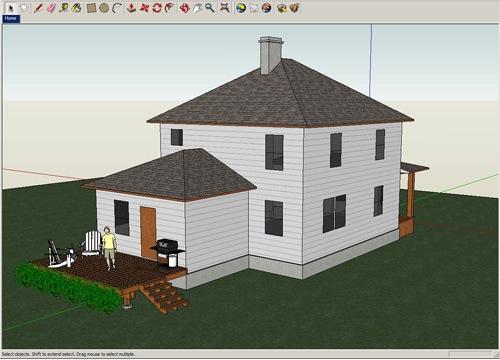Select the green hedge beside the deck
This screenshot has width=500, height=360.
pos(68,288)
